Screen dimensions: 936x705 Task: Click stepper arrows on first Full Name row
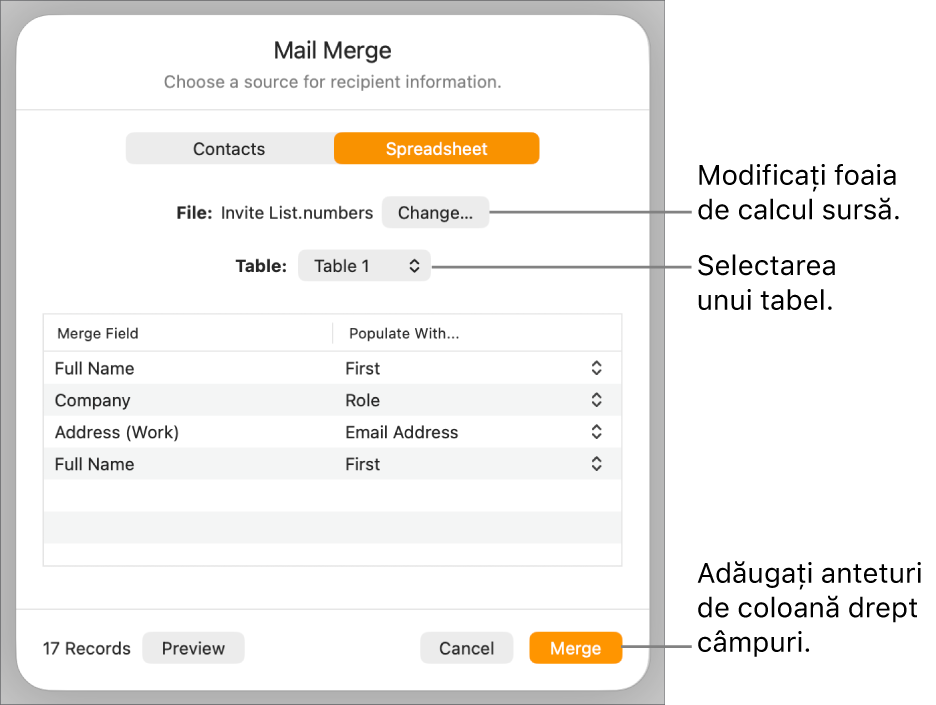click(596, 368)
